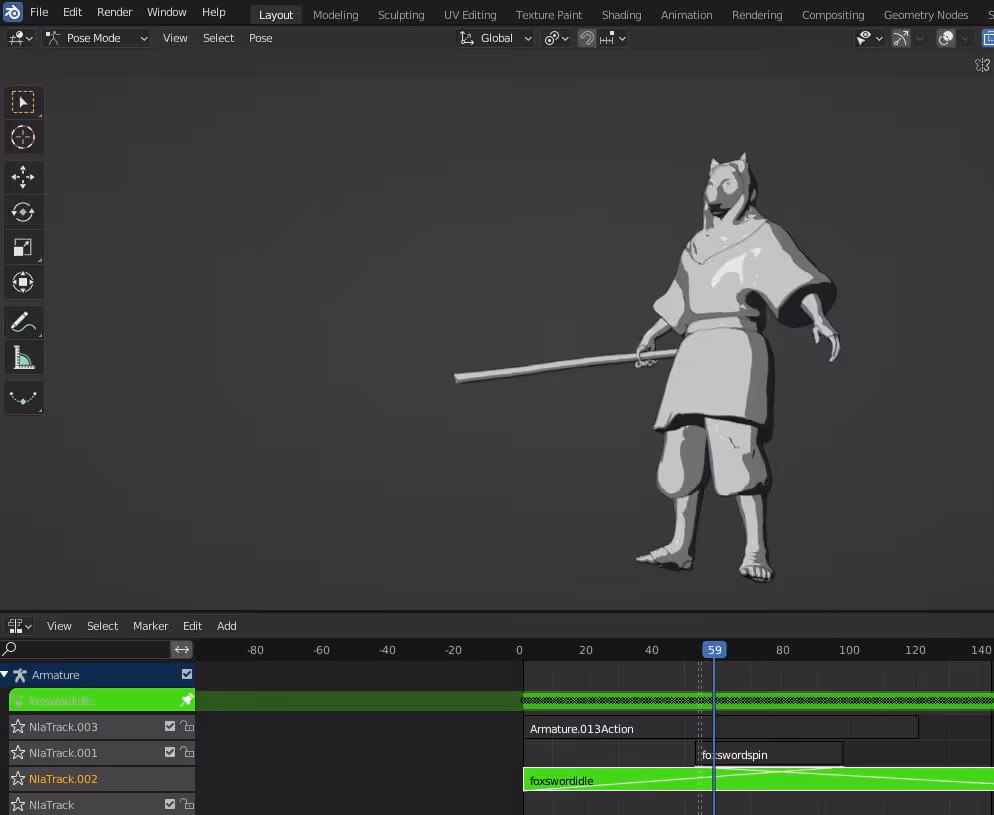Viewport: 994px width, 815px height.
Task: Toggle mute checkbox for NlaTrack.003
Action: [x=170, y=726]
